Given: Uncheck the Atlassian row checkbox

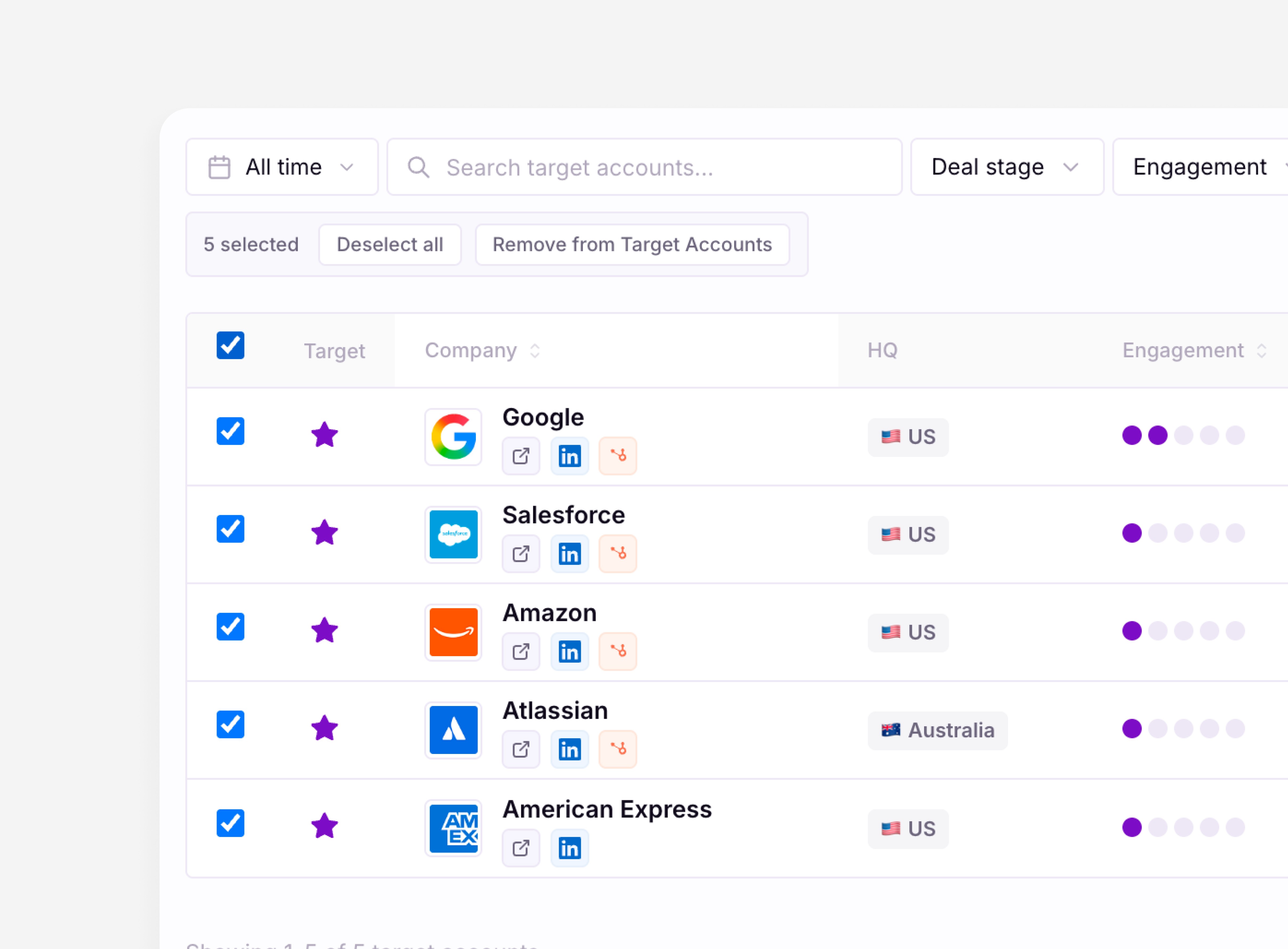Looking at the screenshot, I should (230, 724).
